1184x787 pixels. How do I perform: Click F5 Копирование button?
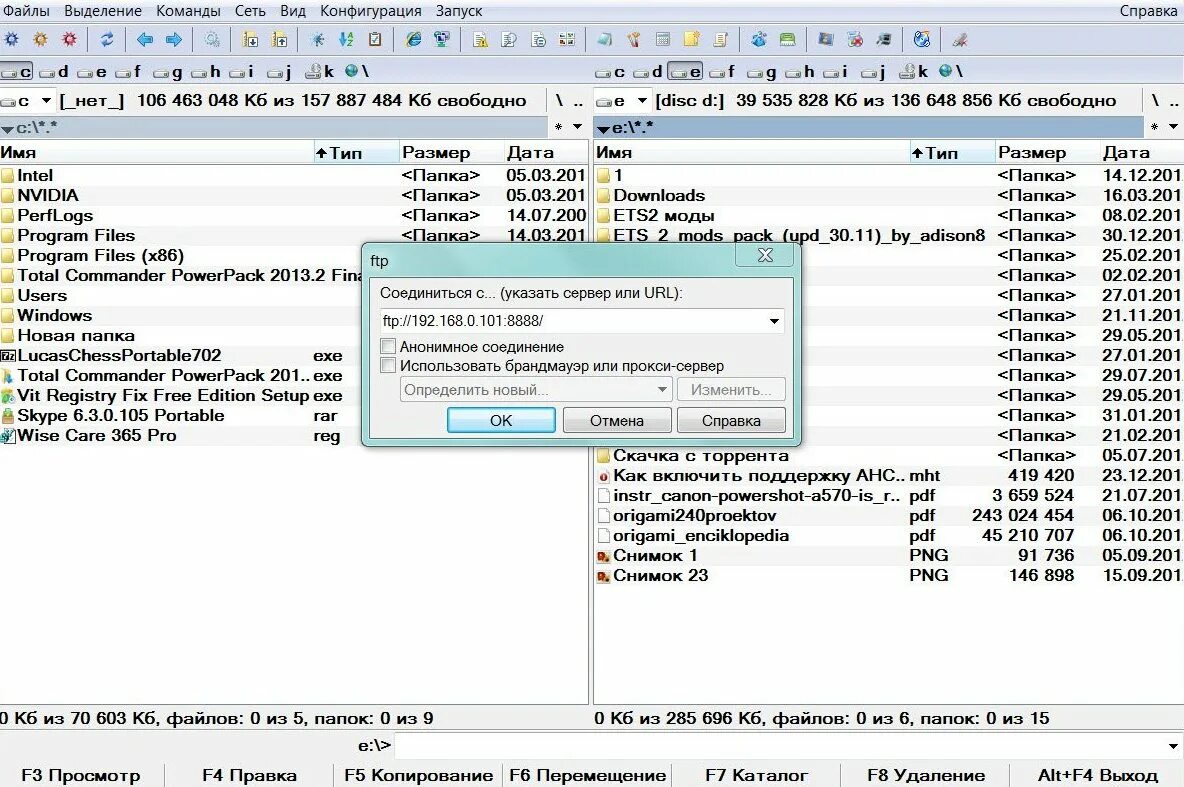click(x=418, y=776)
